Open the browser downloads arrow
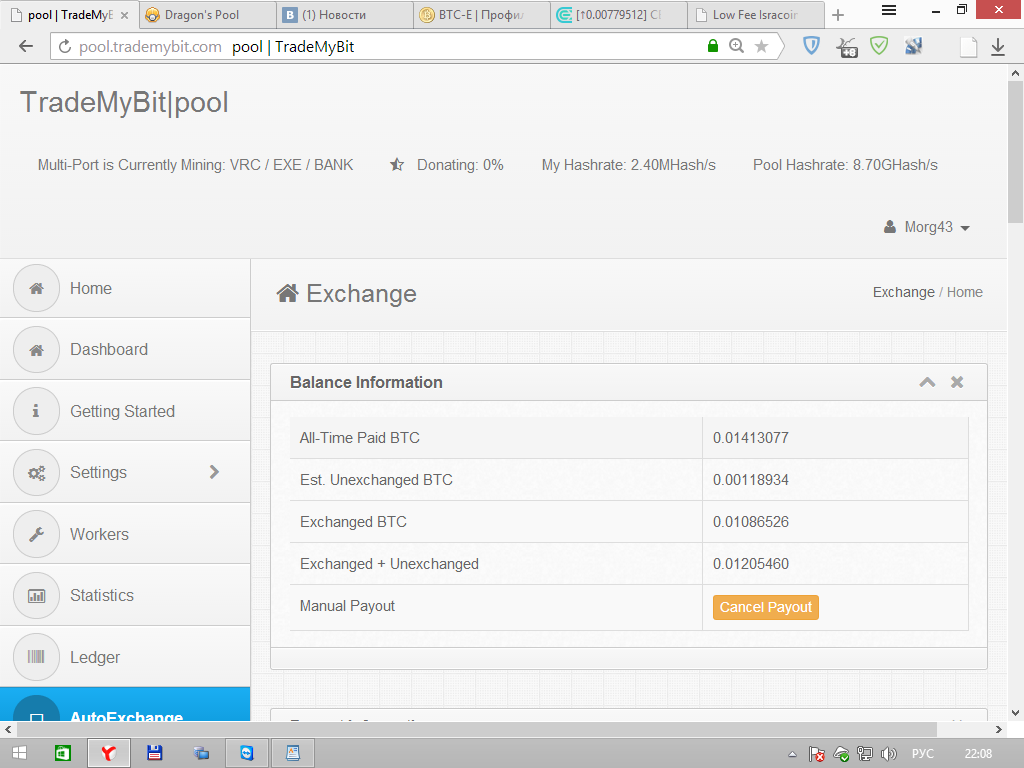Image resolution: width=1024 pixels, height=768 pixels. point(998,46)
